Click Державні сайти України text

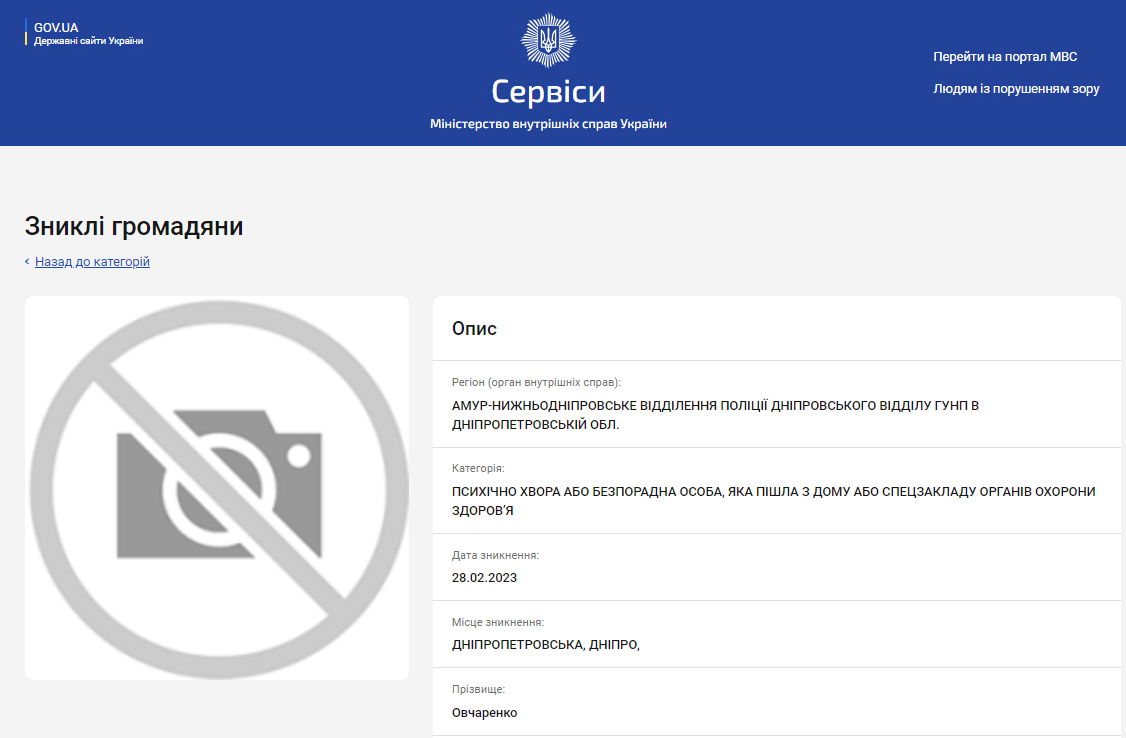[88, 41]
